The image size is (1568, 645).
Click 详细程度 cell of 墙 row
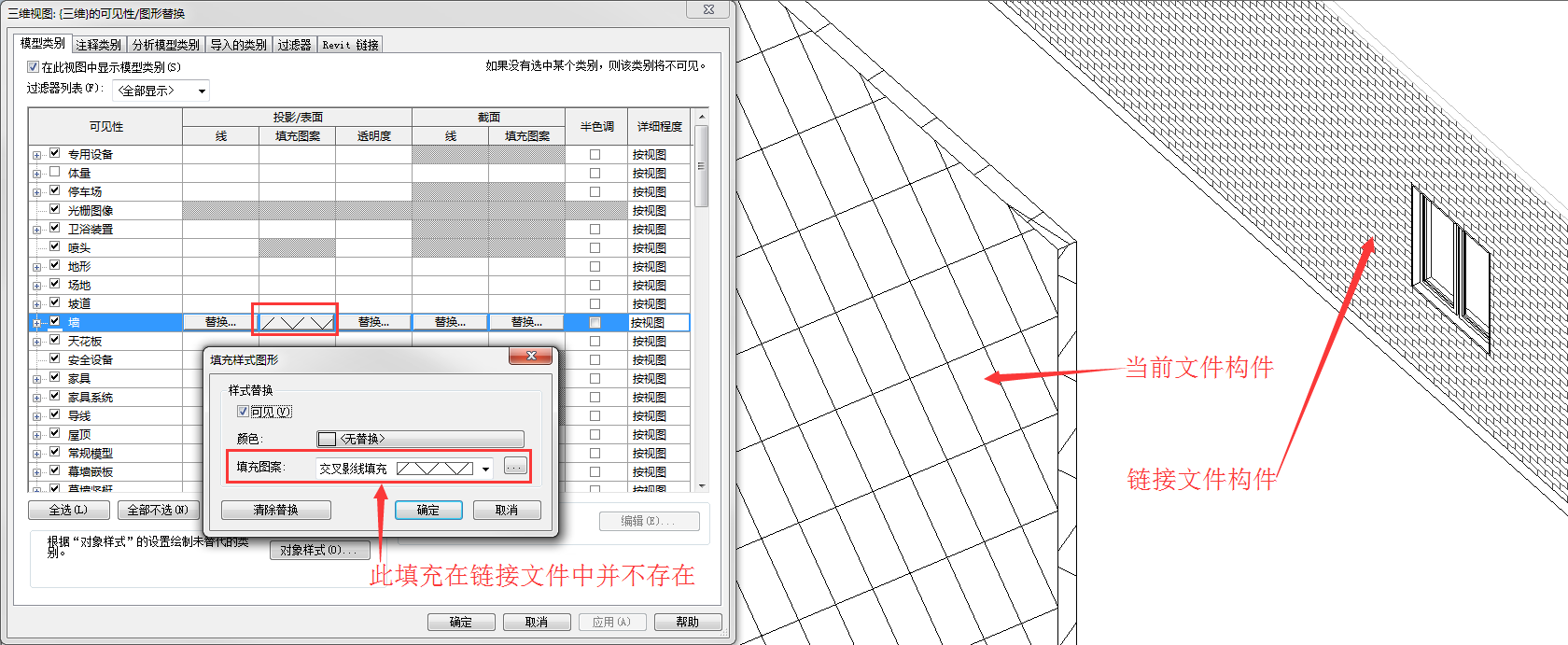[659, 322]
